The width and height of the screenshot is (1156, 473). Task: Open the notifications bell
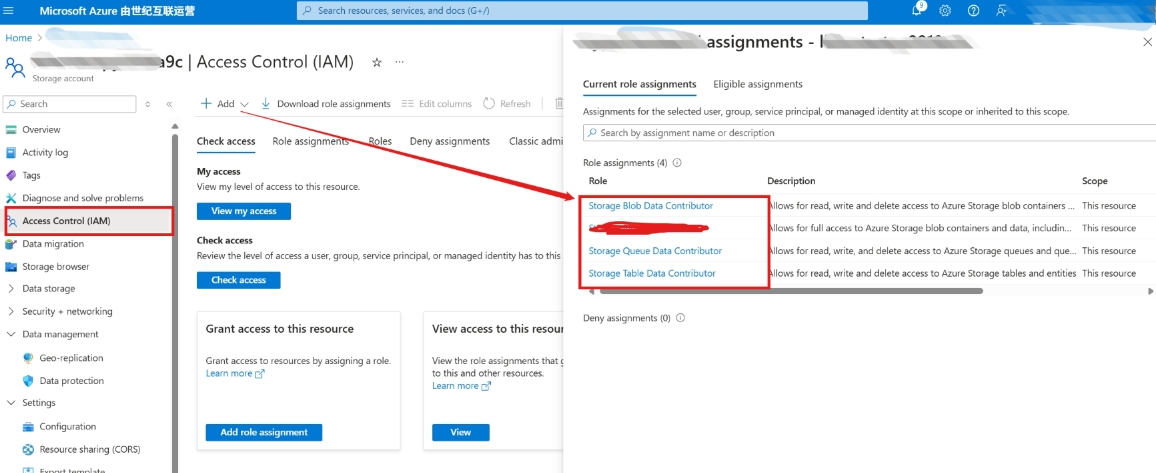(x=917, y=10)
